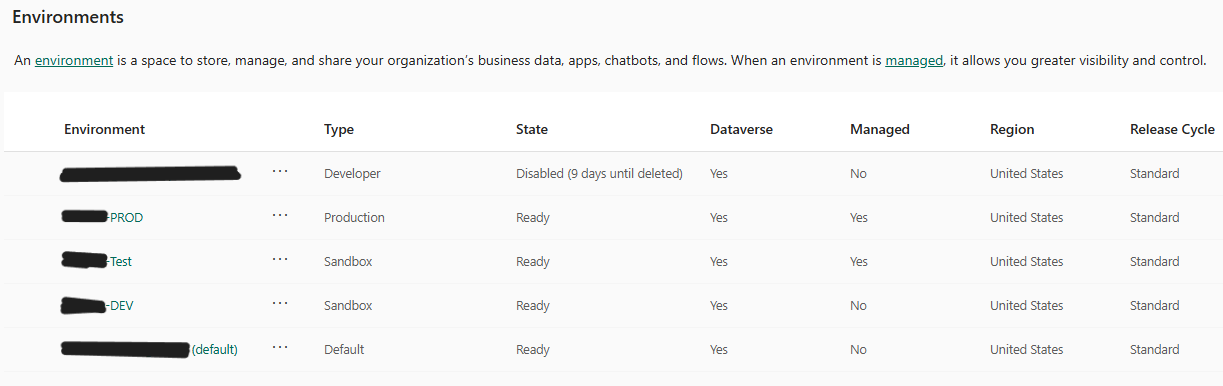This screenshot has height=386, width=1223.
Task: Open the PROD environment link
Action: pos(102,217)
